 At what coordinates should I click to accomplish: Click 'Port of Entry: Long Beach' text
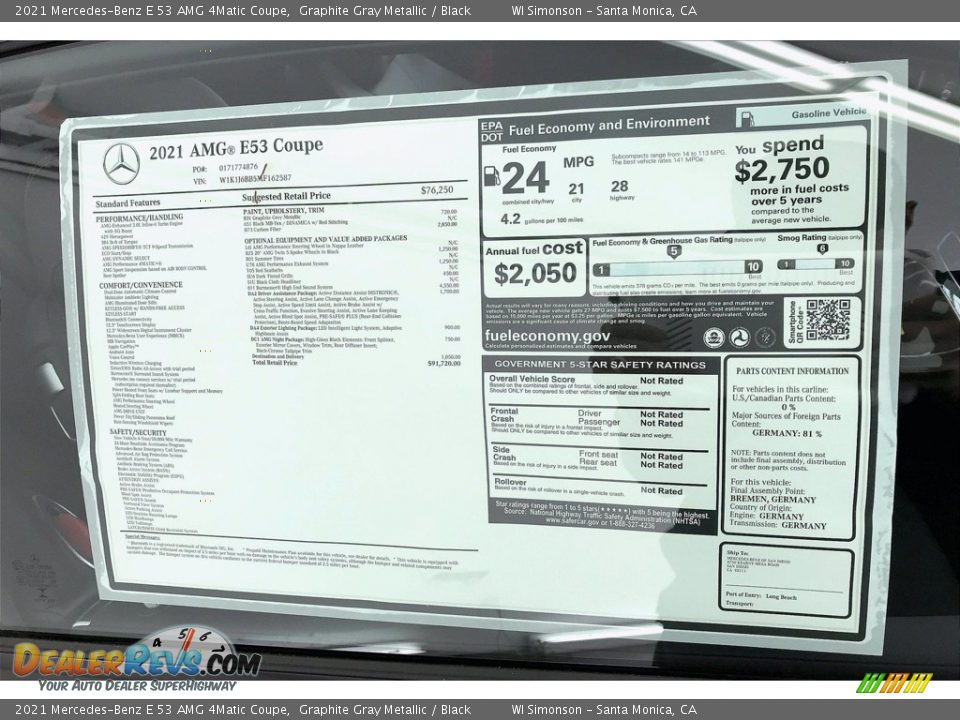tap(761, 596)
